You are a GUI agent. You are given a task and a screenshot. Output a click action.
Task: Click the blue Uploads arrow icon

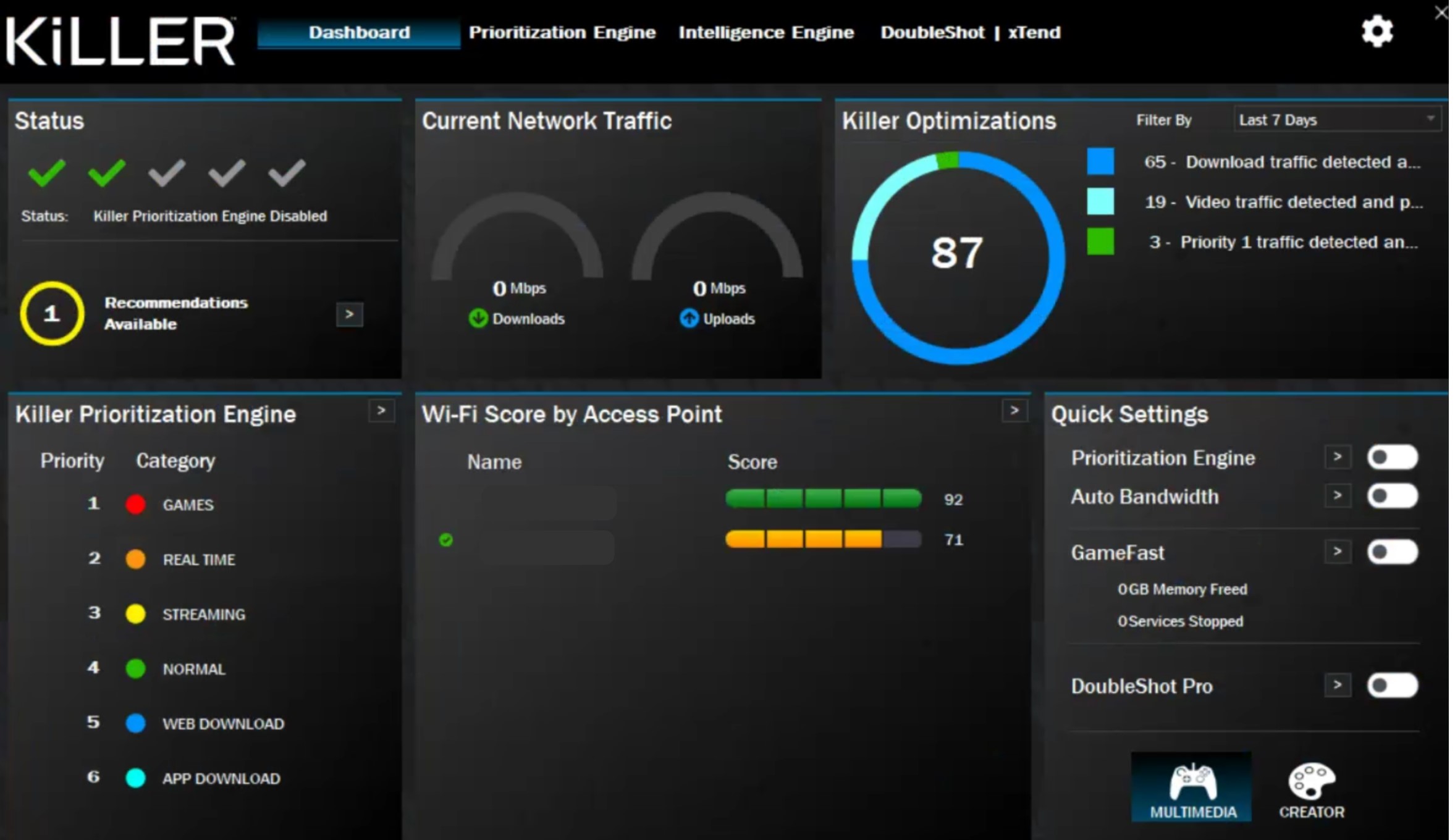click(x=689, y=319)
